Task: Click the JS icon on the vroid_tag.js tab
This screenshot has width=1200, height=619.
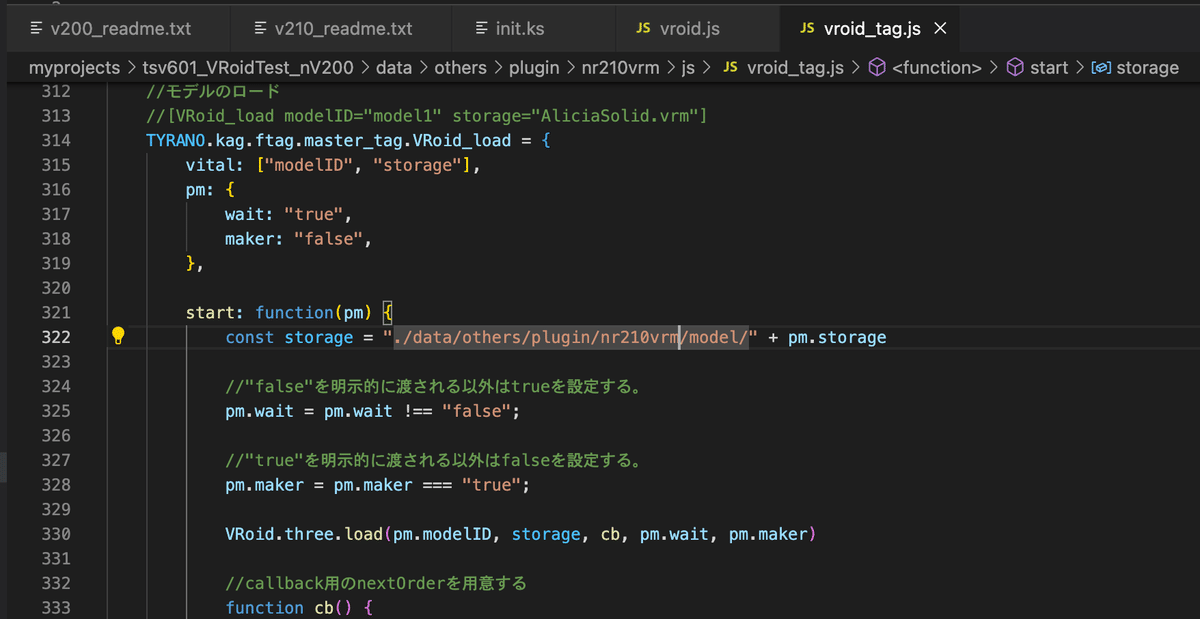Action: 806,29
